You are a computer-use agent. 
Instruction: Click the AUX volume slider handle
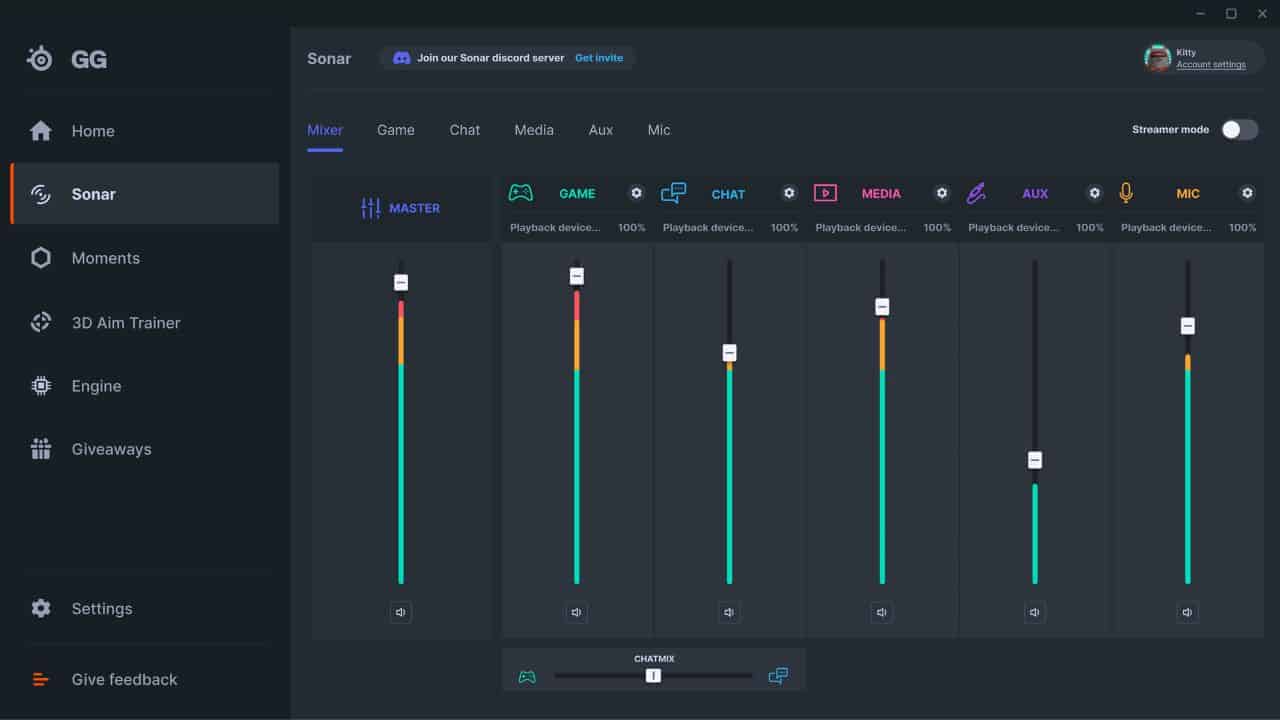click(1035, 460)
